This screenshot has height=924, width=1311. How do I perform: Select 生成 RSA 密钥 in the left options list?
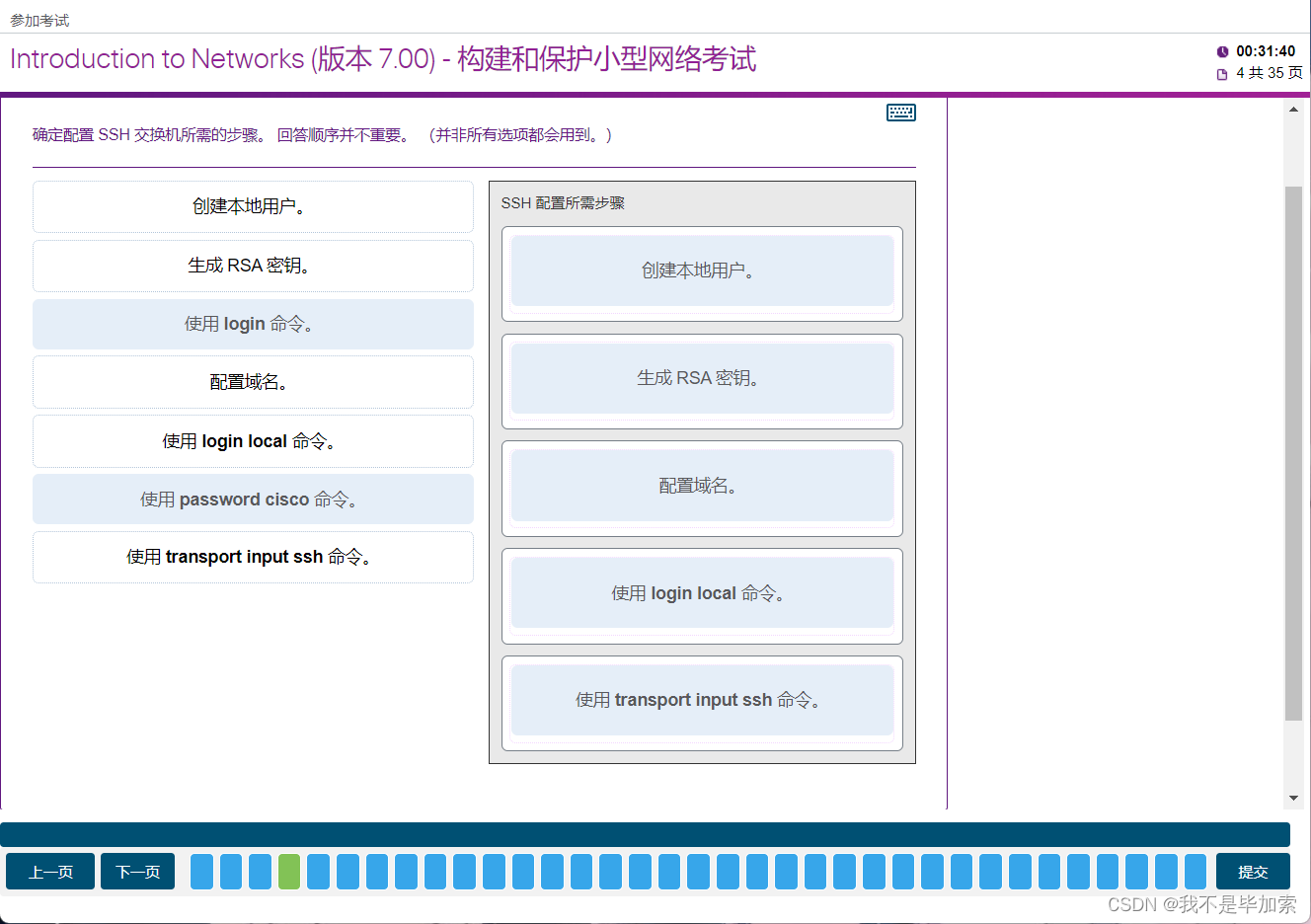click(x=253, y=266)
